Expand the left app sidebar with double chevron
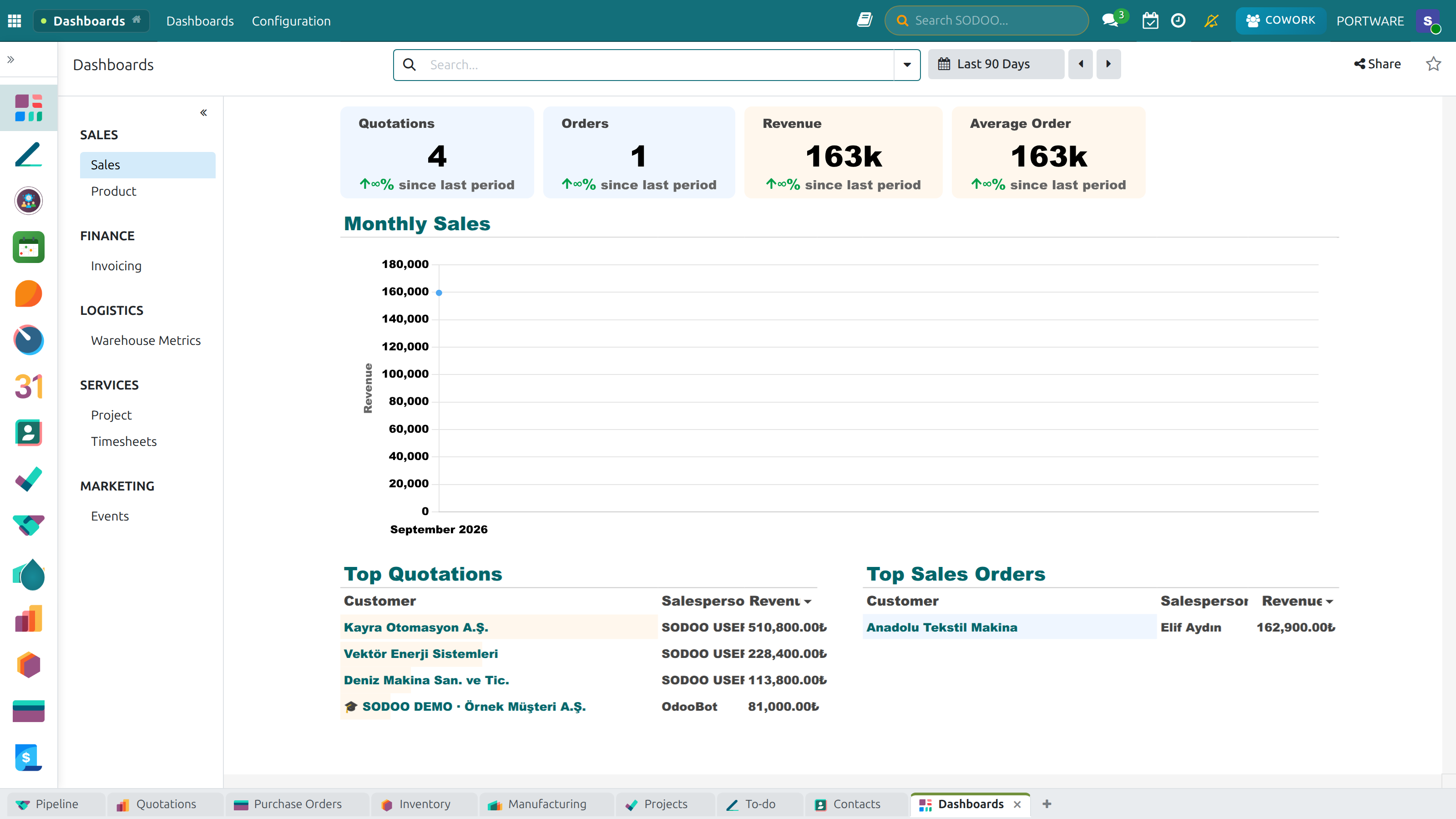This screenshot has width=1456, height=819. click(x=11, y=59)
